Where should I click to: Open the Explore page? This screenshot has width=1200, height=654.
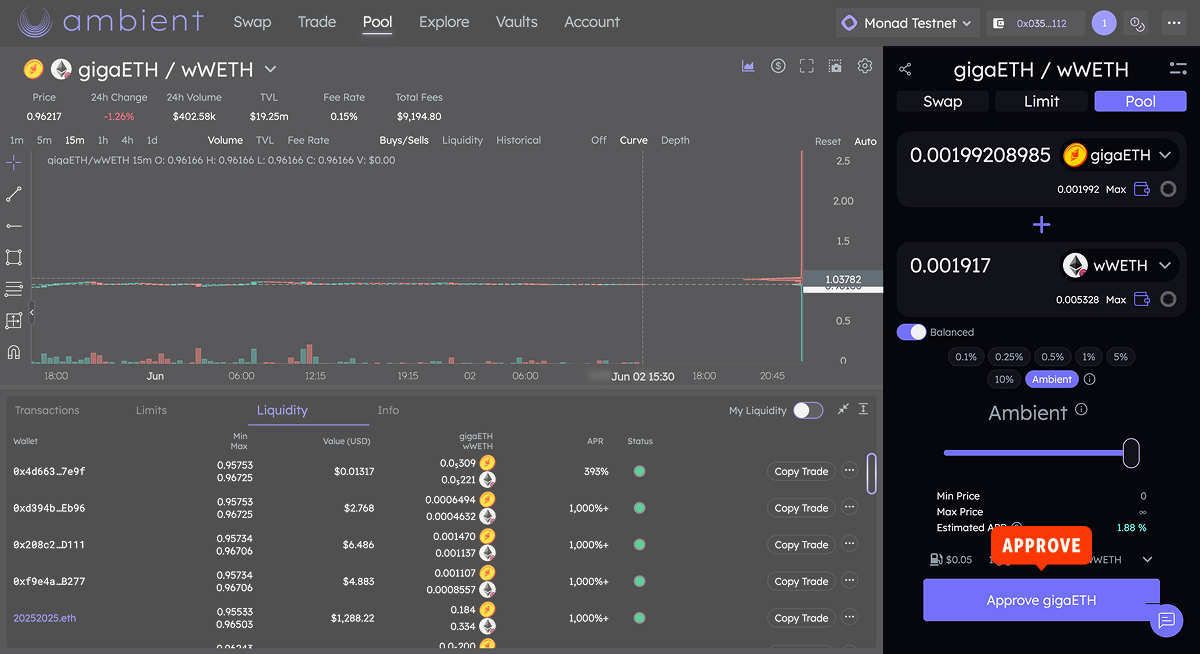(x=445, y=22)
